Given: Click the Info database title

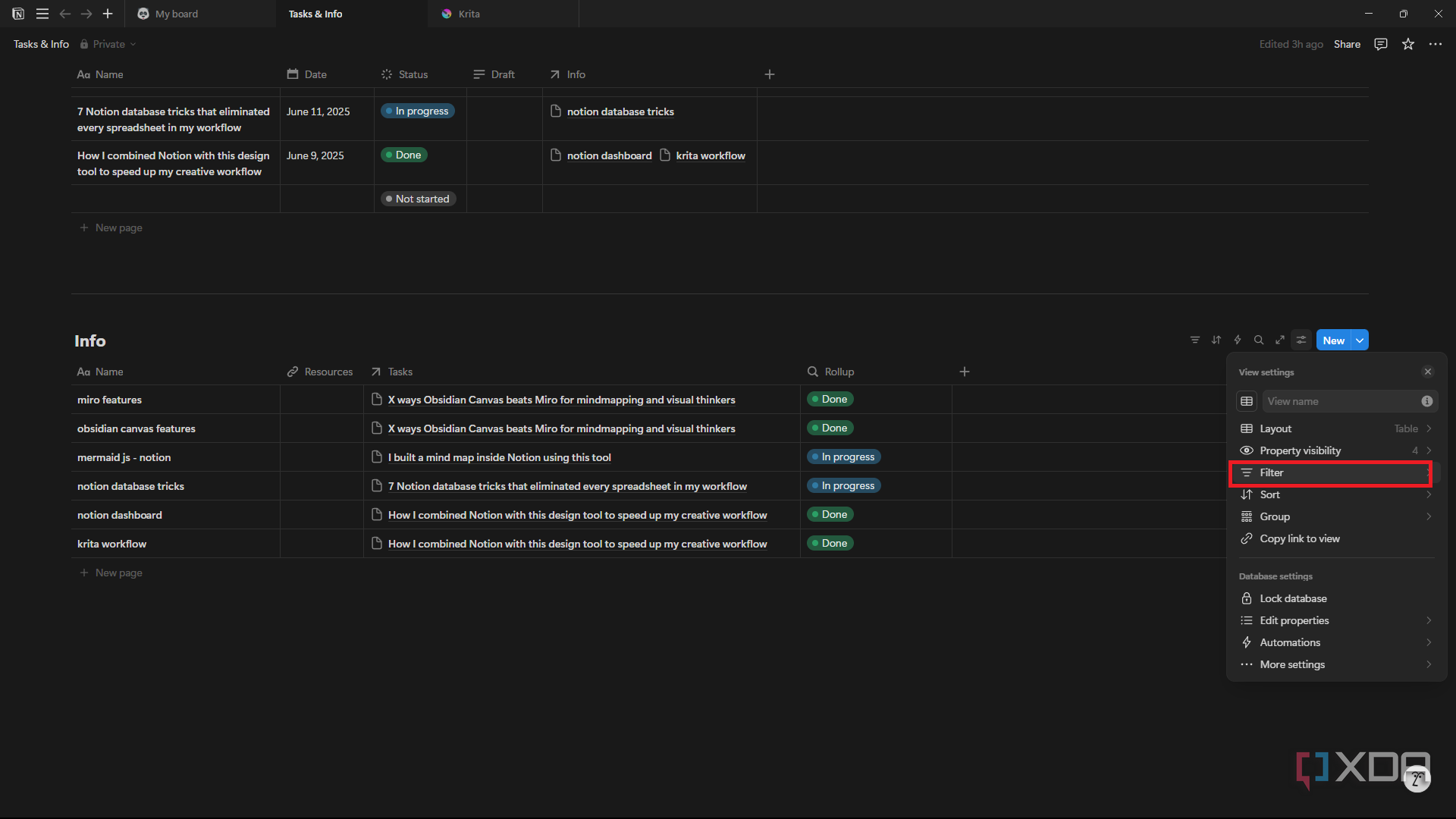Looking at the screenshot, I should (89, 341).
